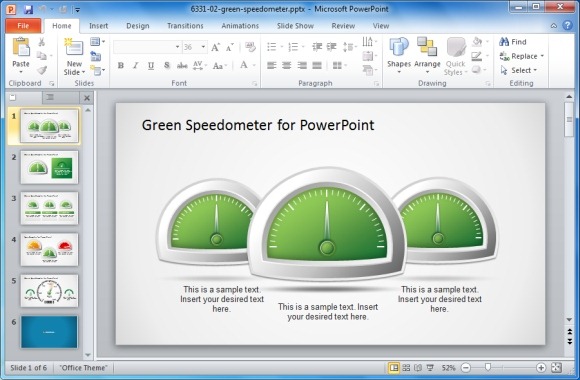Switch to the Animations tab

(240, 26)
